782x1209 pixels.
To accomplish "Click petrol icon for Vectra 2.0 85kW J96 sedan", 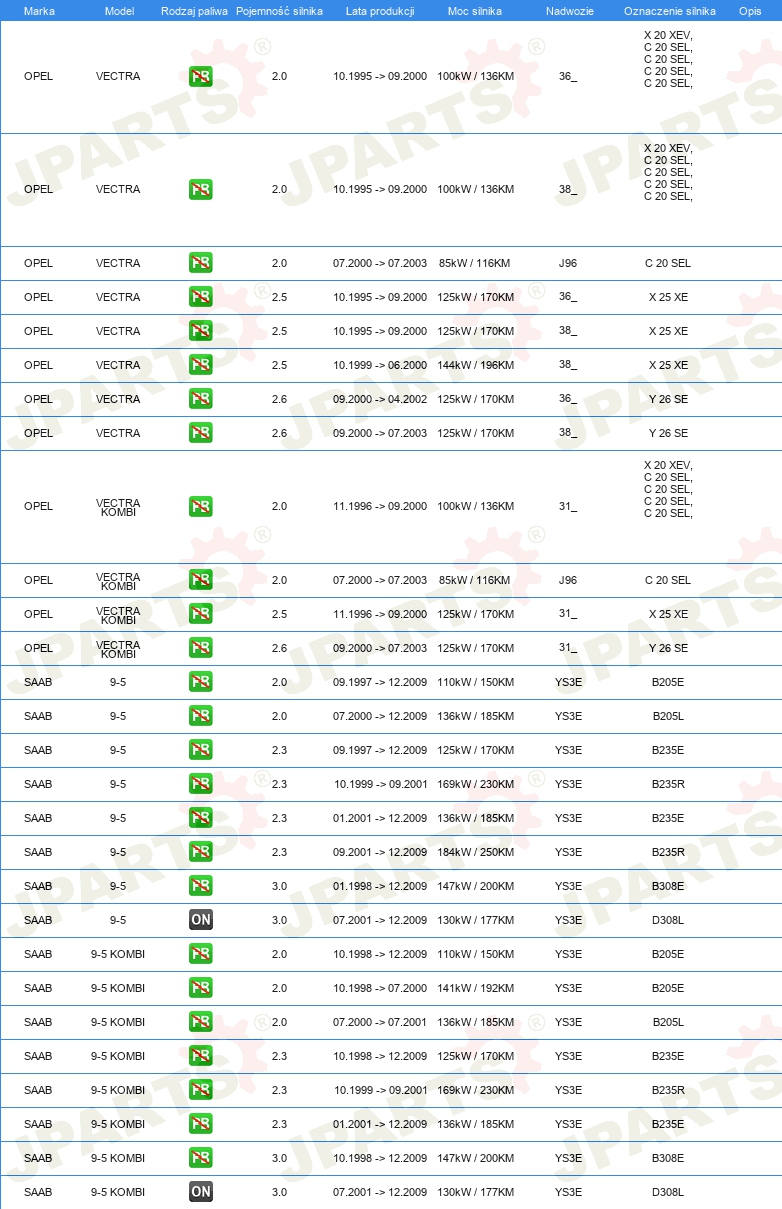I will click(x=201, y=263).
